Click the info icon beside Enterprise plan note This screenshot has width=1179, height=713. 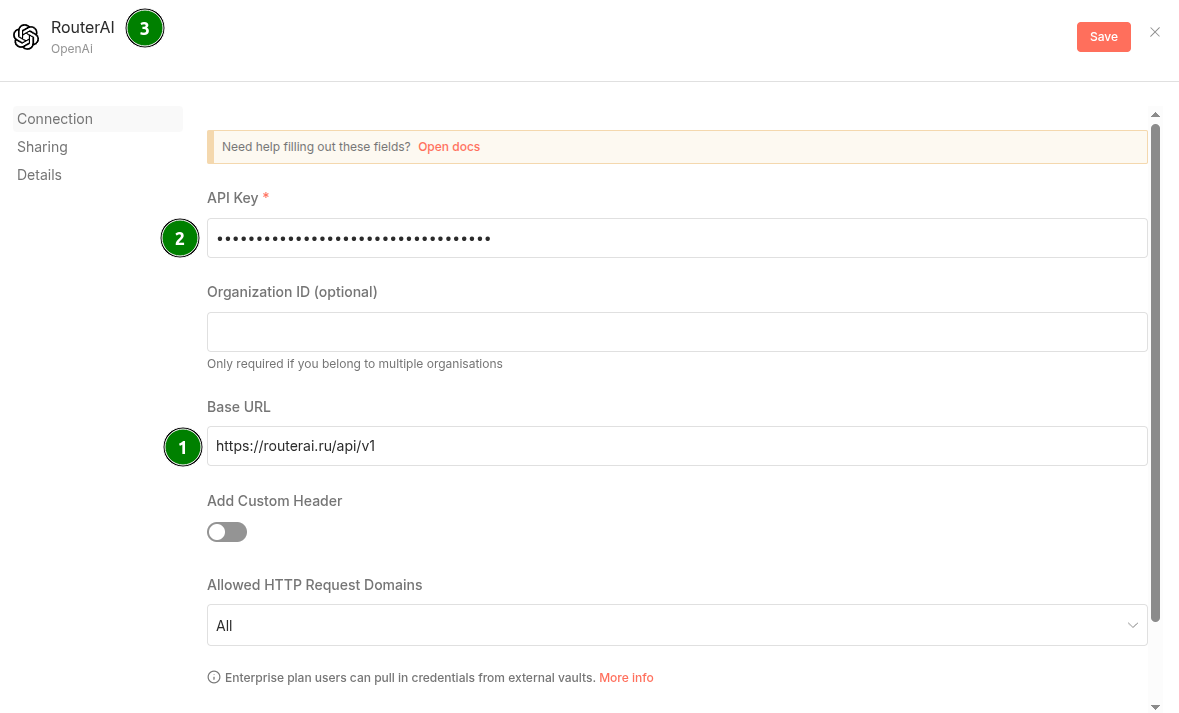(x=214, y=678)
